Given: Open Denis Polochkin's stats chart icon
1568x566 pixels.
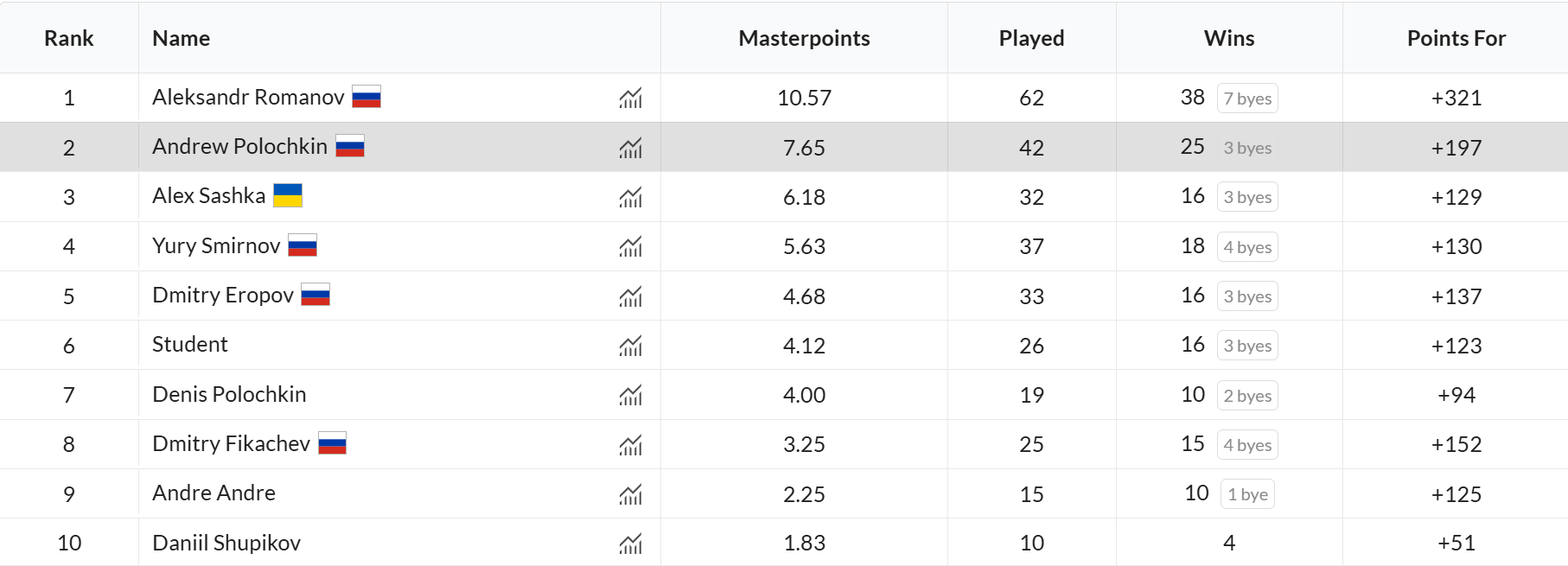Looking at the screenshot, I should pos(630,396).
